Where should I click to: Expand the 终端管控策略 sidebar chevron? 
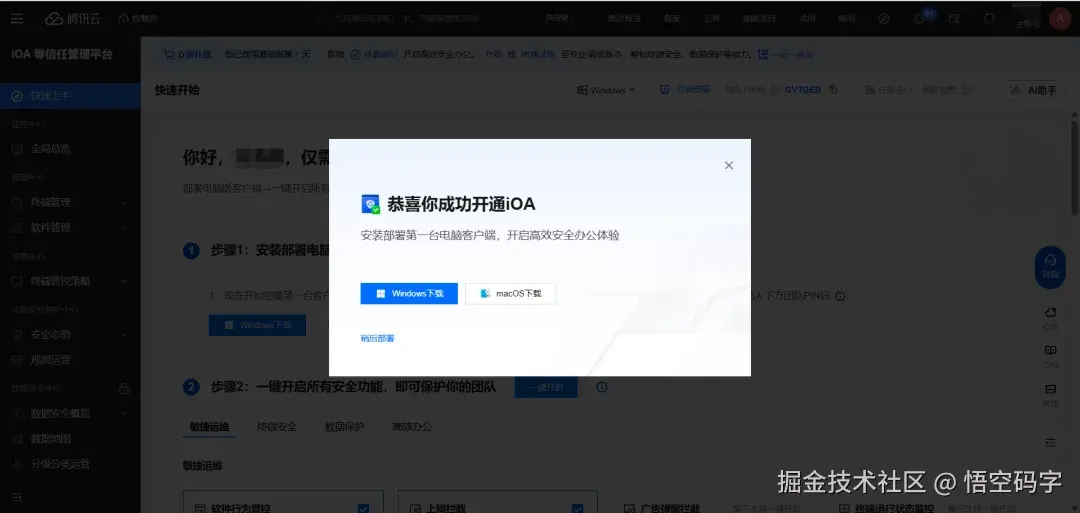point(124,282)
